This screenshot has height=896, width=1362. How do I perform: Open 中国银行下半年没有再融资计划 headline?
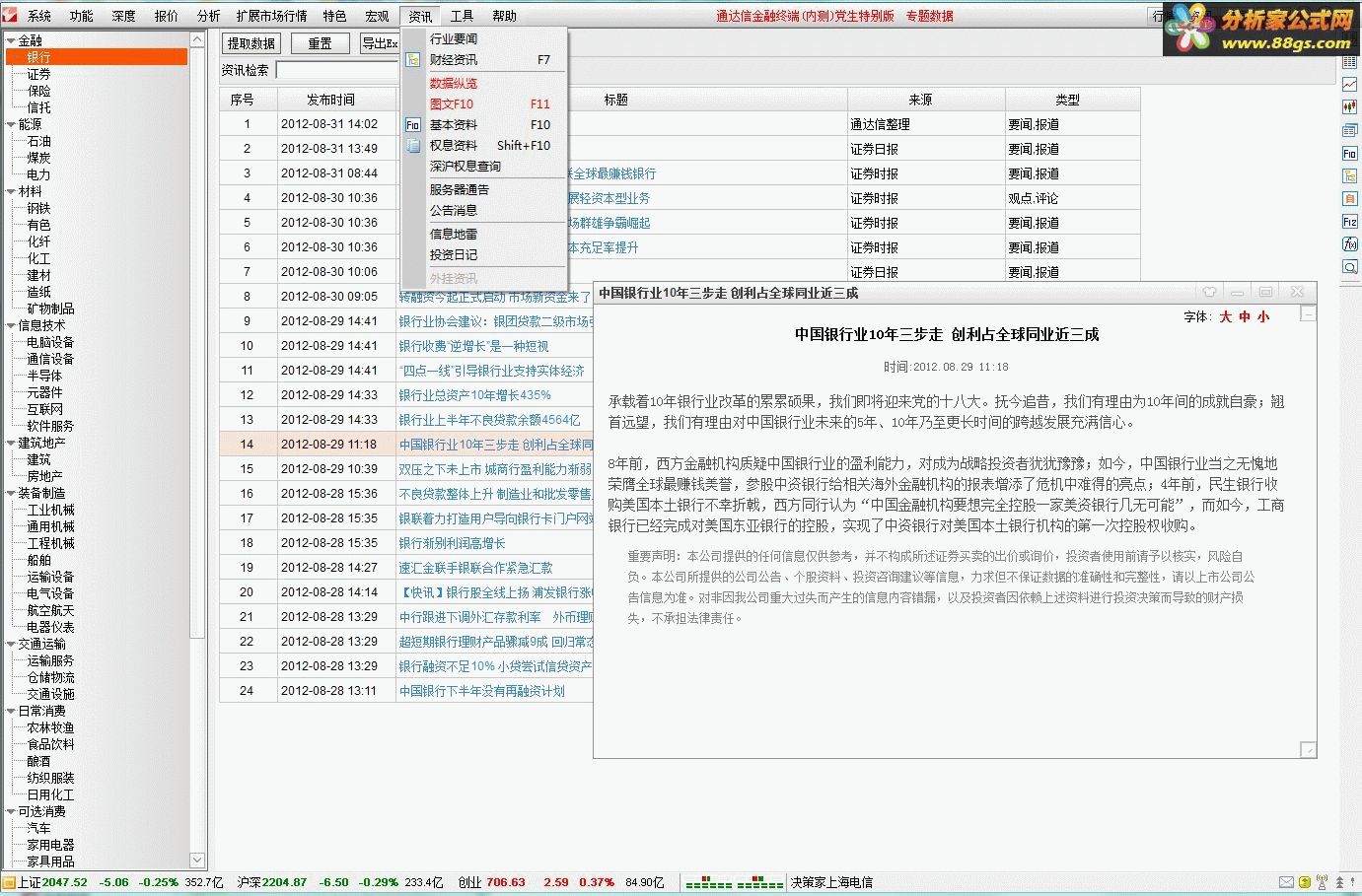point(482,690)
